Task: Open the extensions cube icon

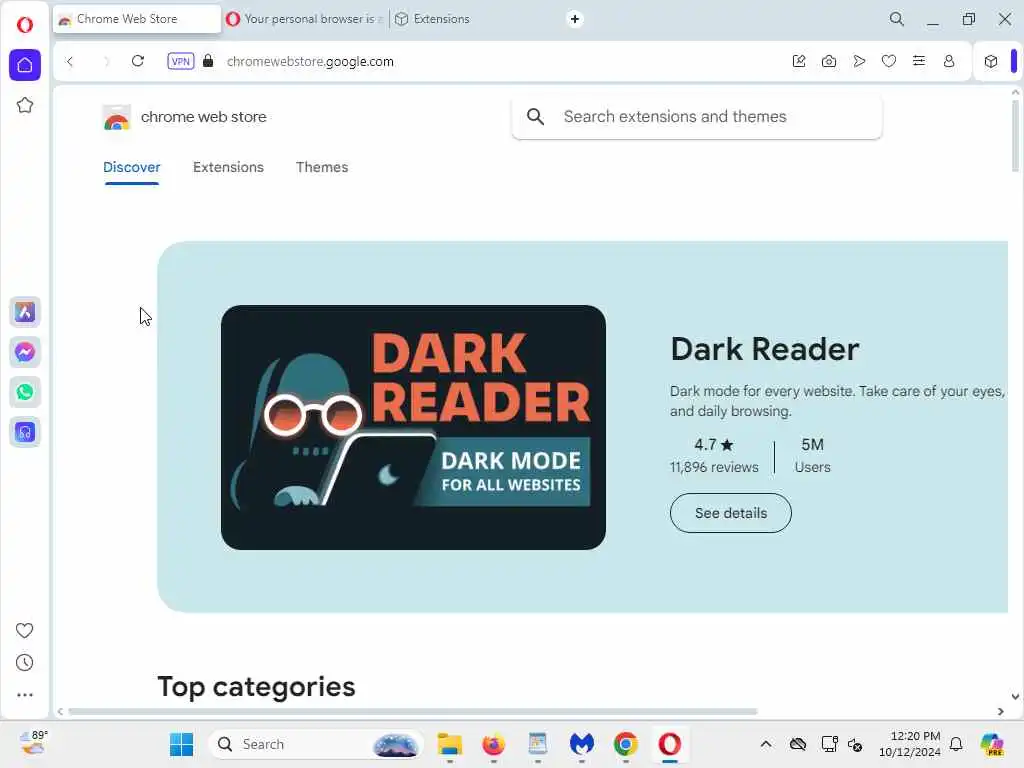Action: (991, 61)
